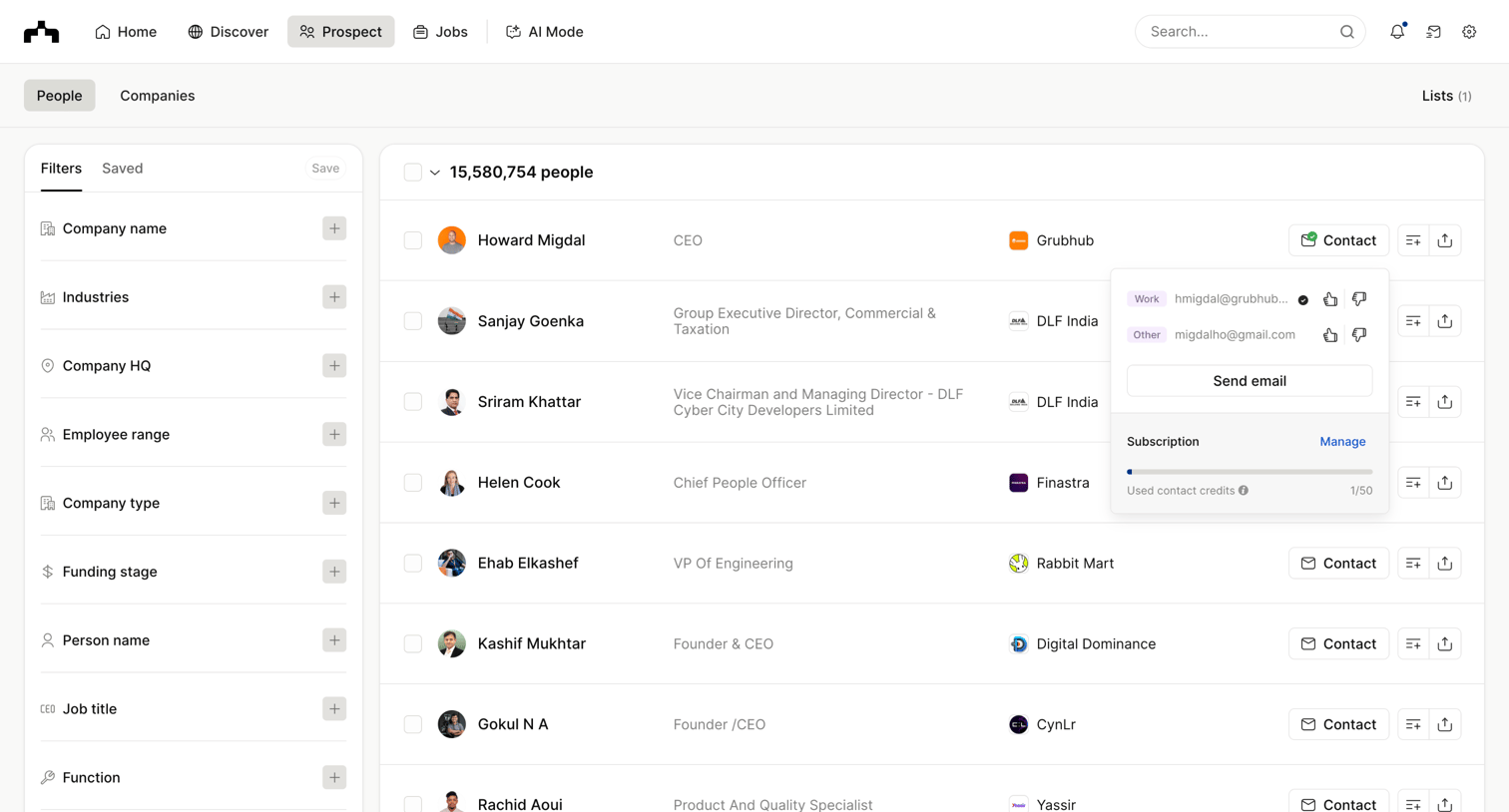
Task: Export Ehab Elkashef's profile
Action: point(1445,564)
